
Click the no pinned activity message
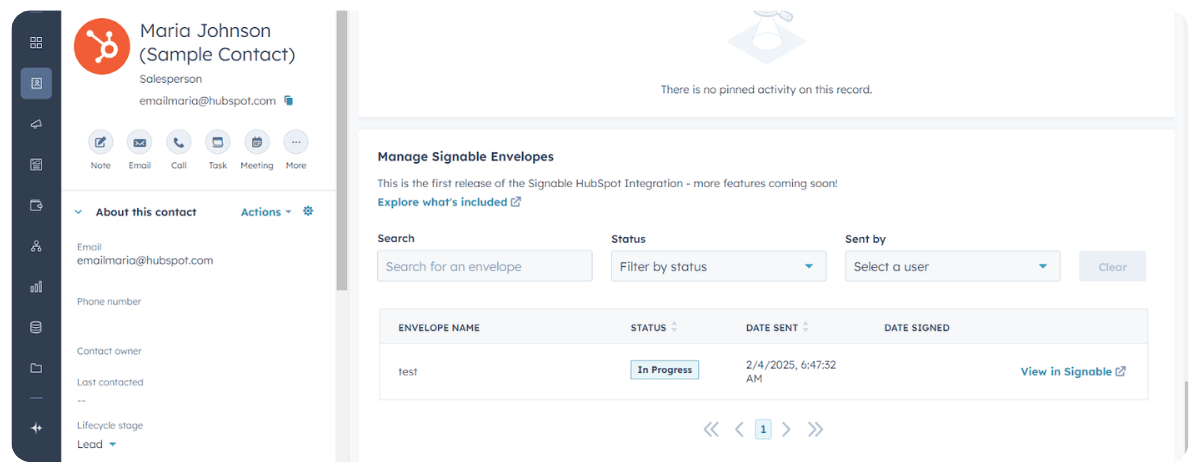coord(766,89)
